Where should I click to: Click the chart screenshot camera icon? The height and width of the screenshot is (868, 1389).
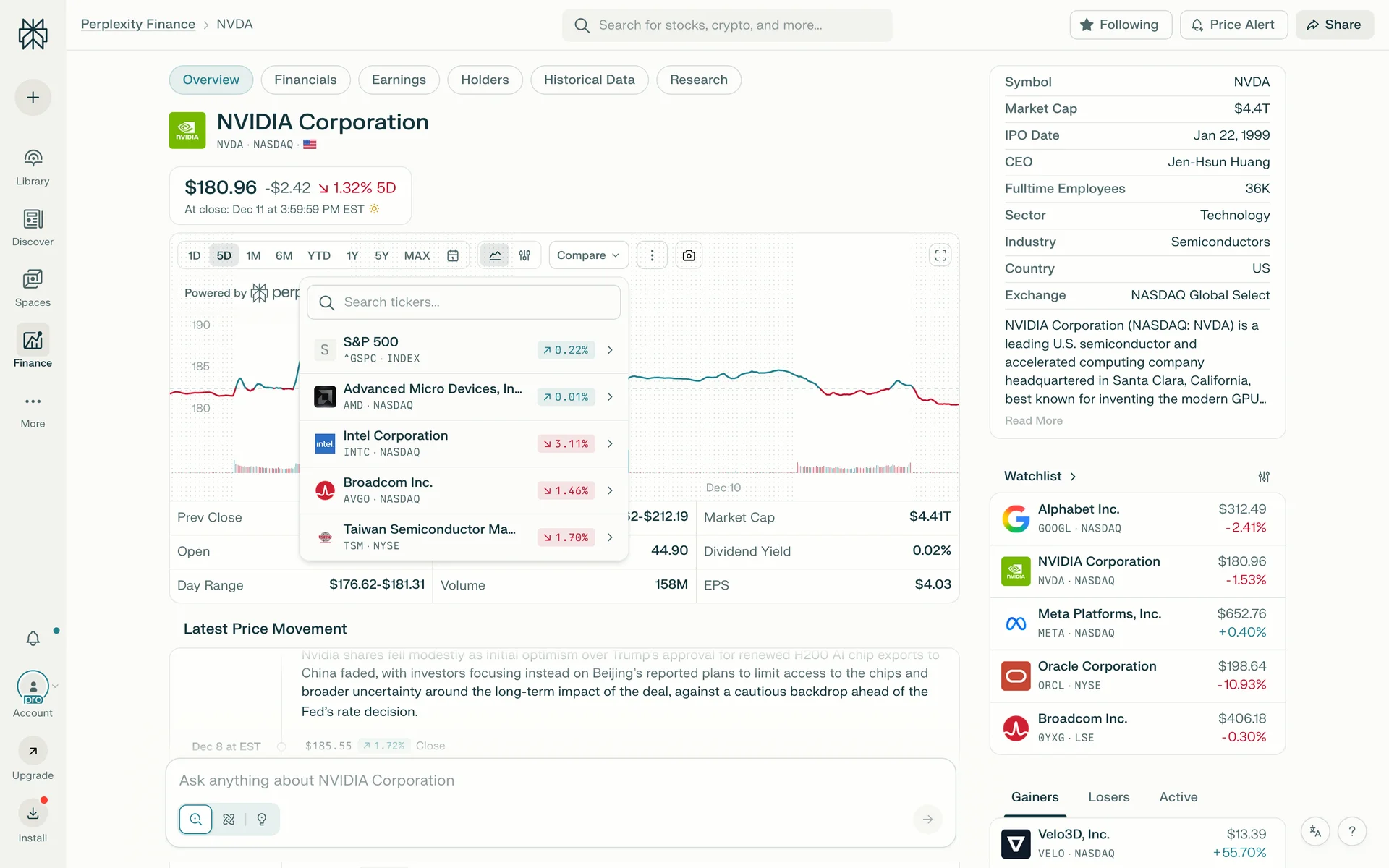689,255
